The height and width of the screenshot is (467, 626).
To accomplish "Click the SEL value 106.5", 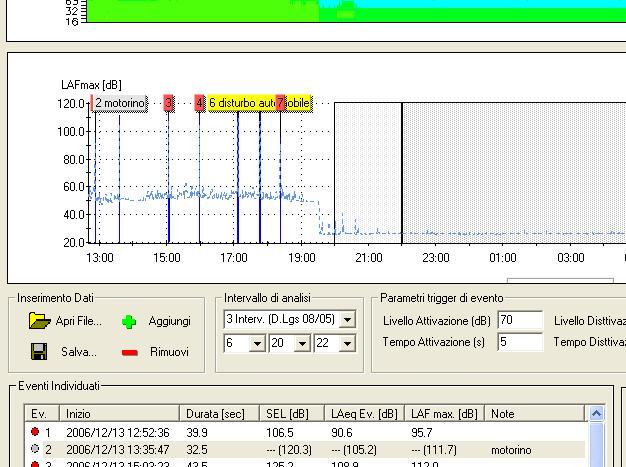I will coord(279,433).
